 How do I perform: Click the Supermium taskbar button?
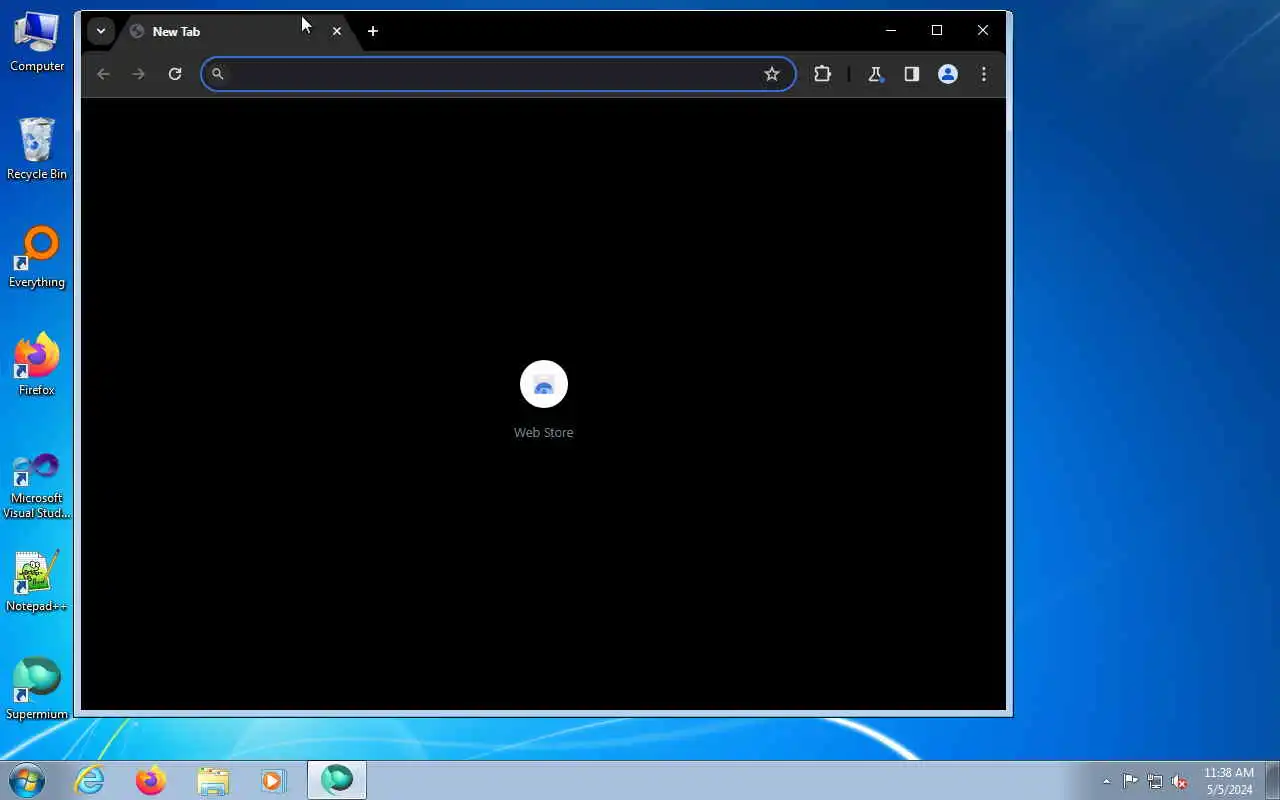tap(337, 780)
